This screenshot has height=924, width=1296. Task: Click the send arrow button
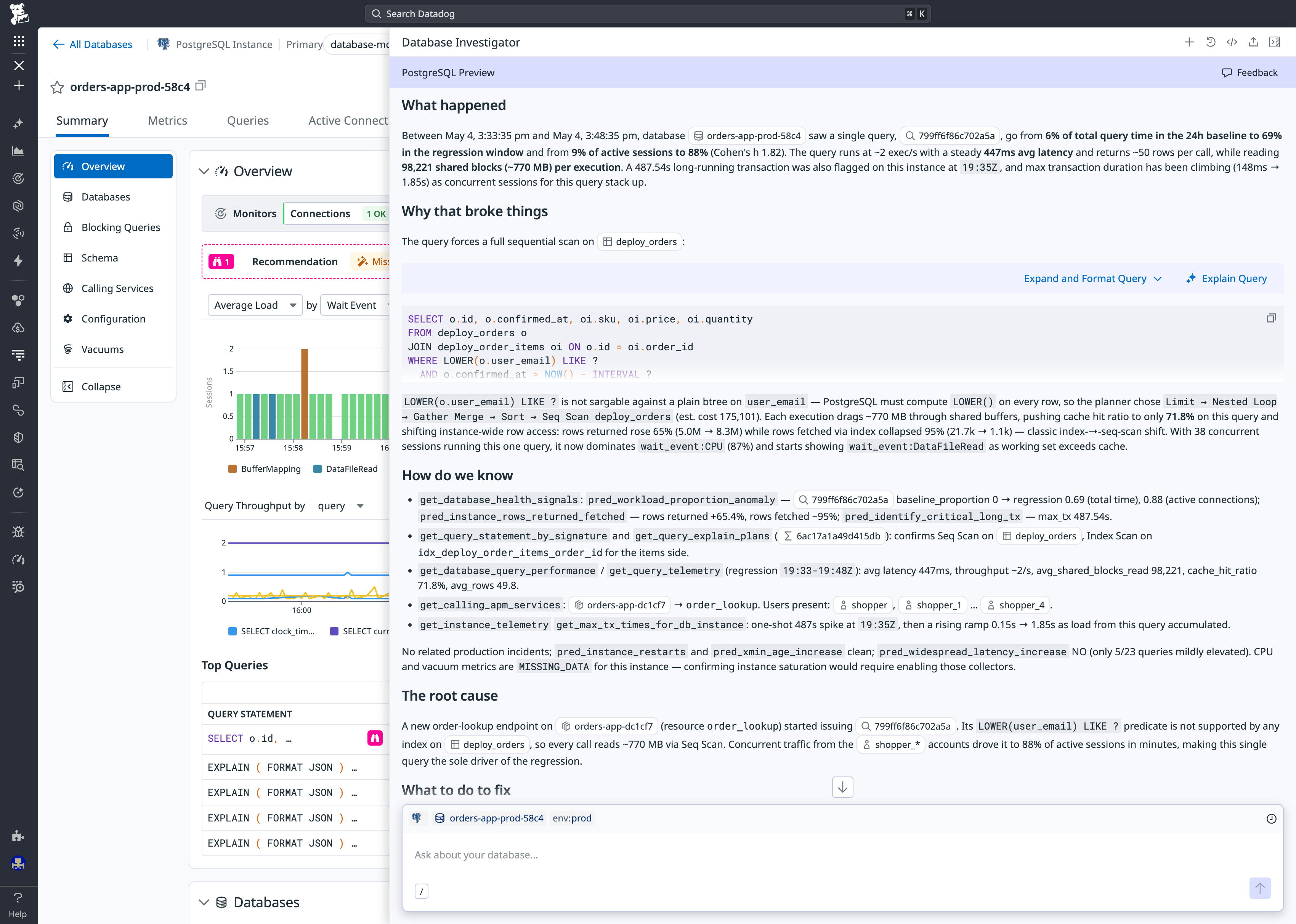point(1259,888)
